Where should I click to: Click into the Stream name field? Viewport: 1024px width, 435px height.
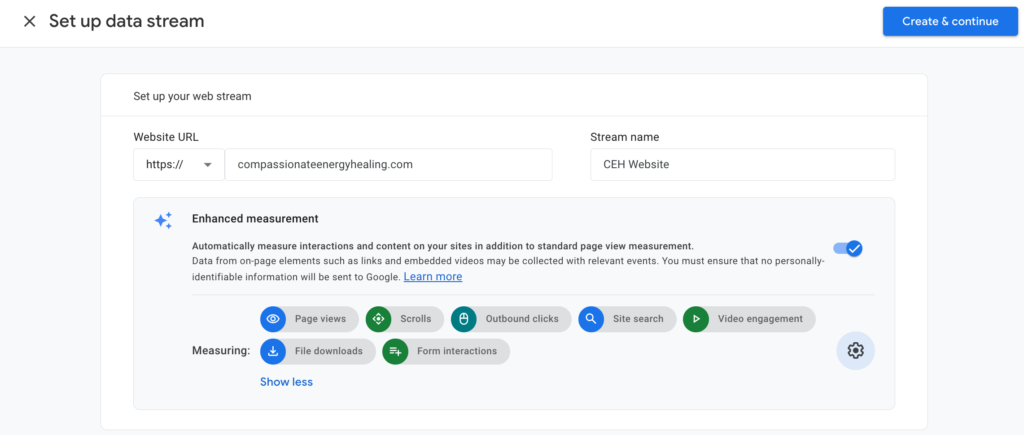click(742, 165)
